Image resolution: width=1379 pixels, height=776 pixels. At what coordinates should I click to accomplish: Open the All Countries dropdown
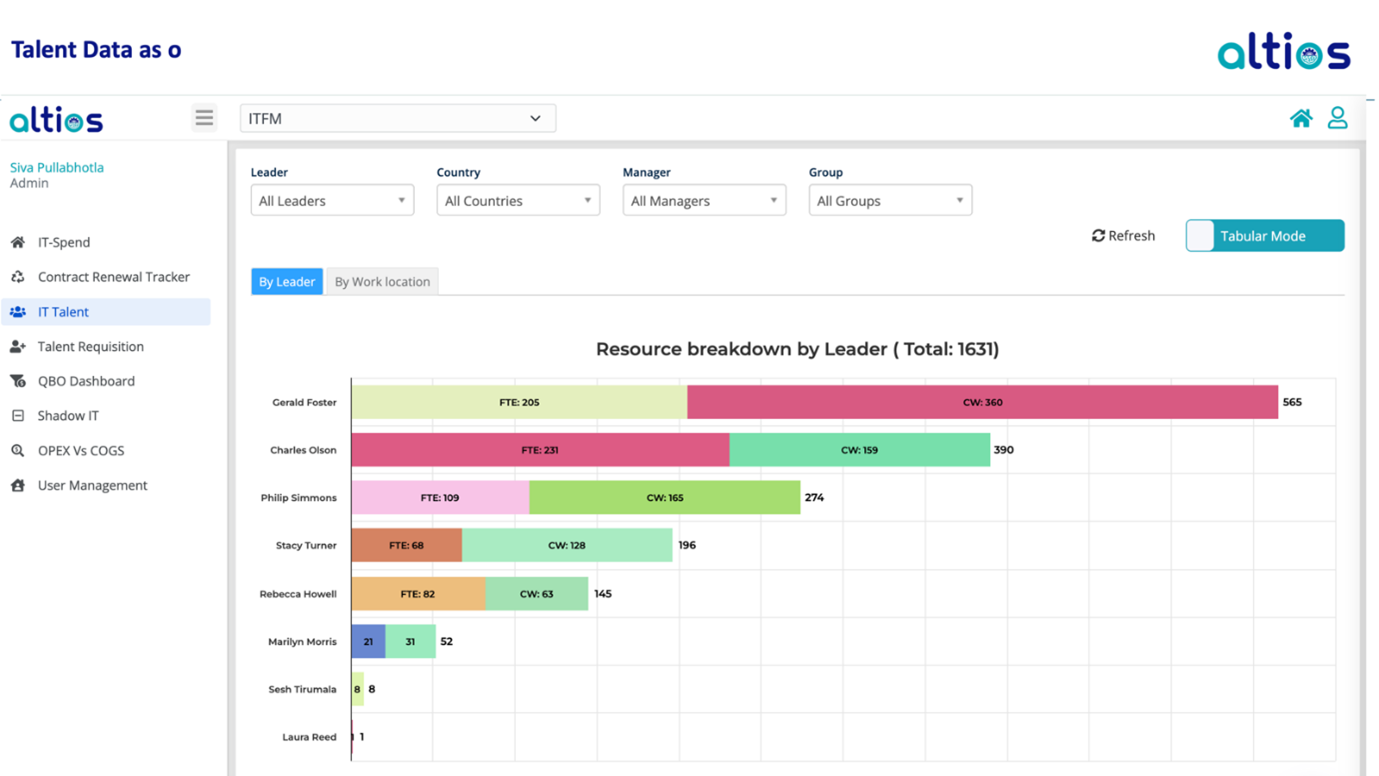(517, 199)
